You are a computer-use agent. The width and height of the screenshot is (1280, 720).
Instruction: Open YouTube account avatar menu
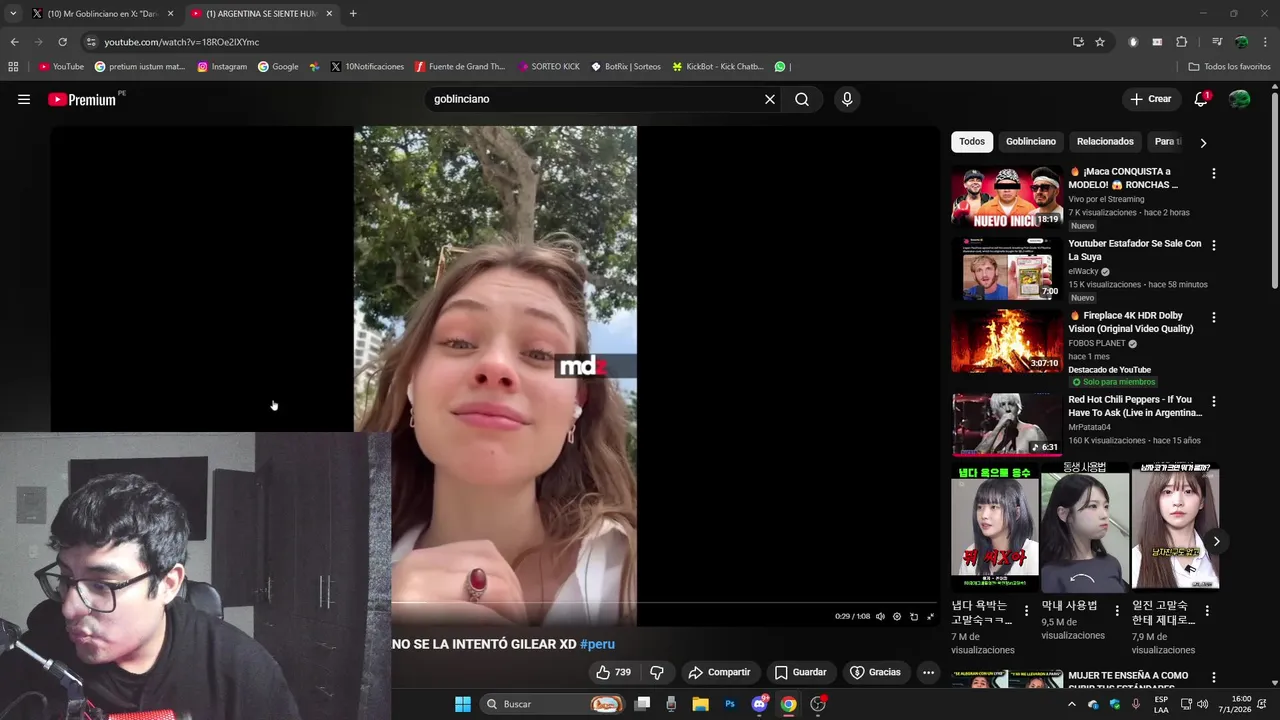1239,99
